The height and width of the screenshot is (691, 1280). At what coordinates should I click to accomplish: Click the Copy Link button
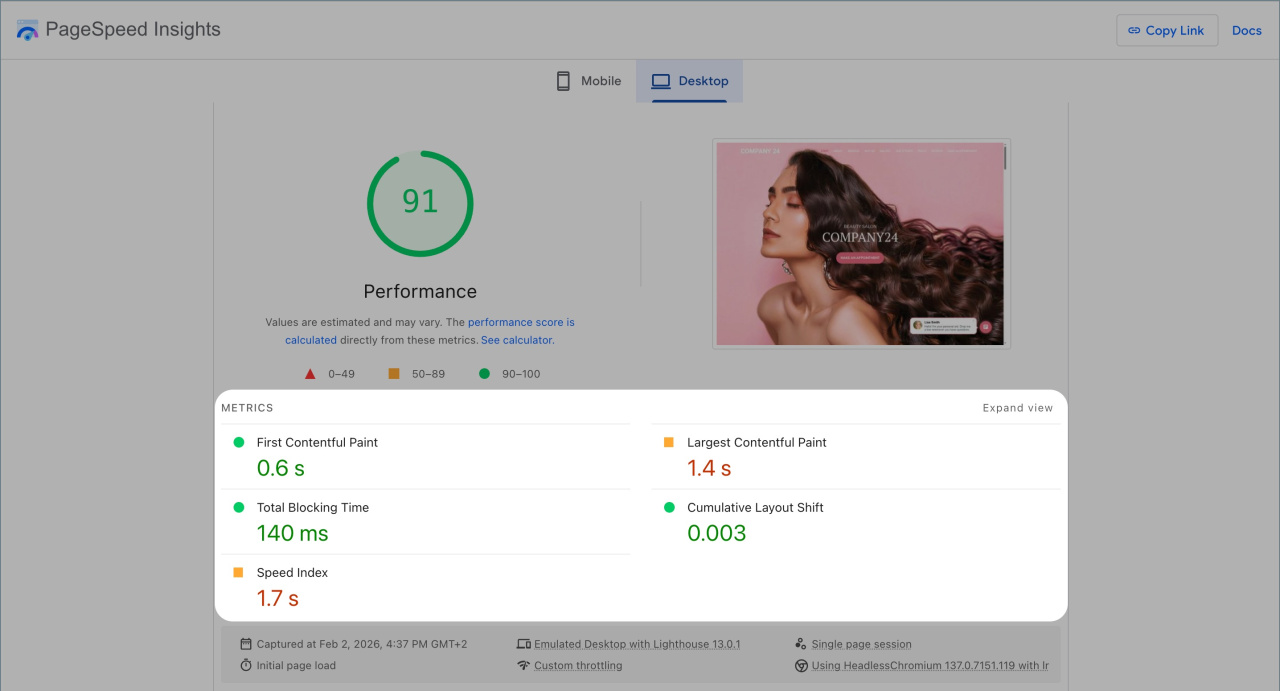[x=1166, y=30]
